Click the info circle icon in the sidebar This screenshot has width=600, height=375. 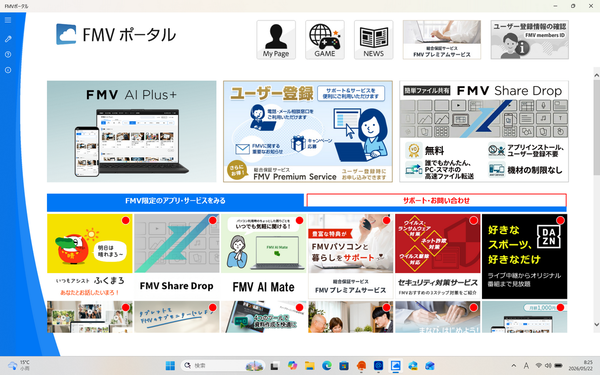coord(8,70)
